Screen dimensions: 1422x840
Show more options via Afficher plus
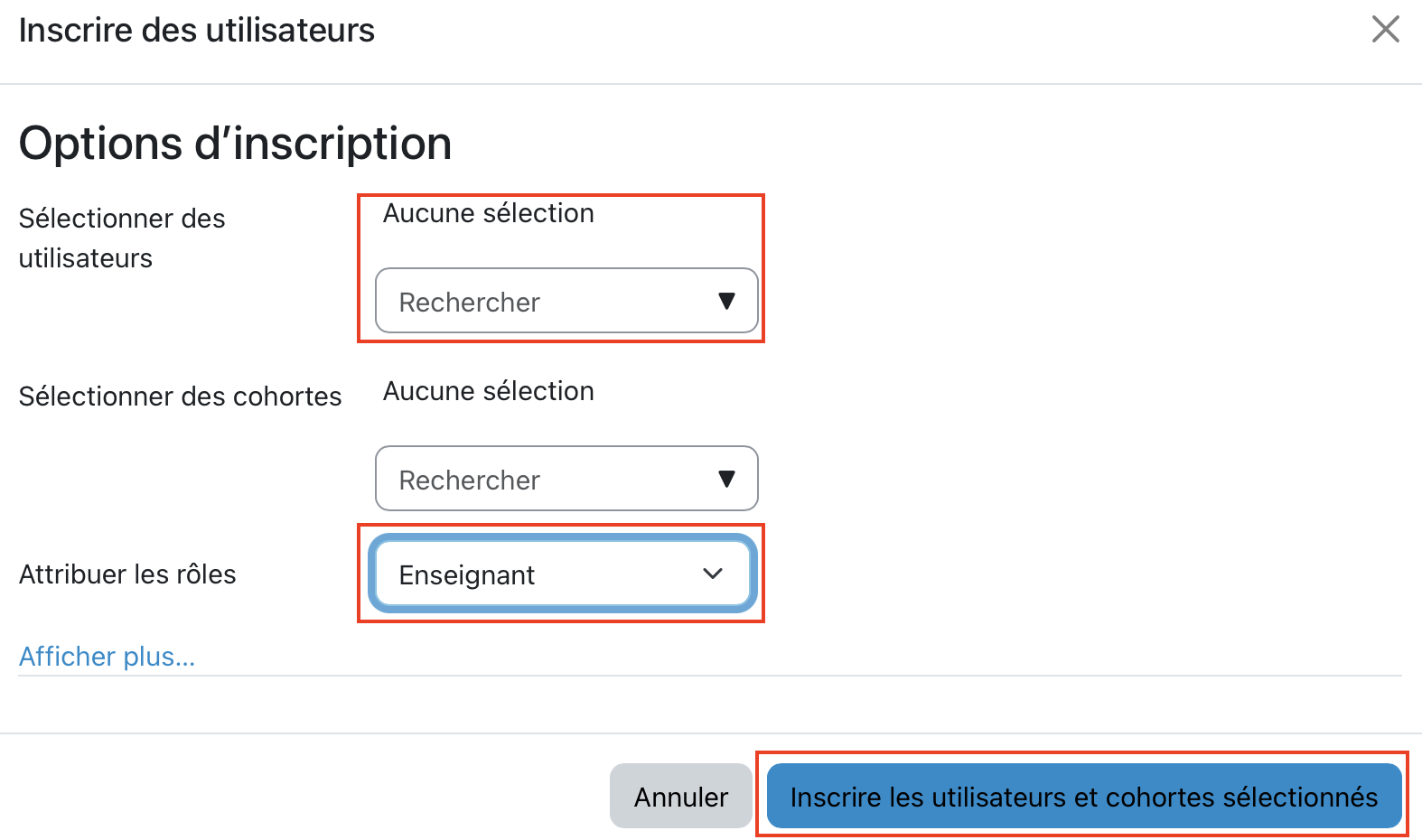pos(107,657)
